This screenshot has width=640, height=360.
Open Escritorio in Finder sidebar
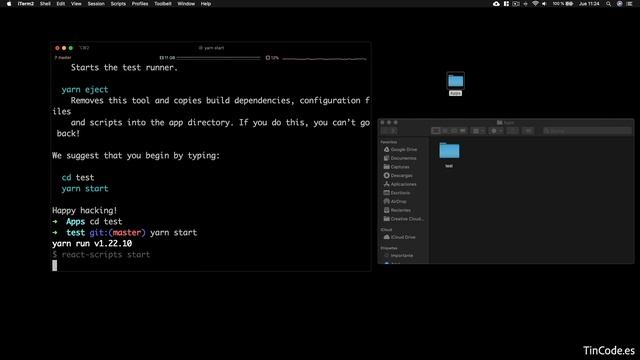point(397,193)
